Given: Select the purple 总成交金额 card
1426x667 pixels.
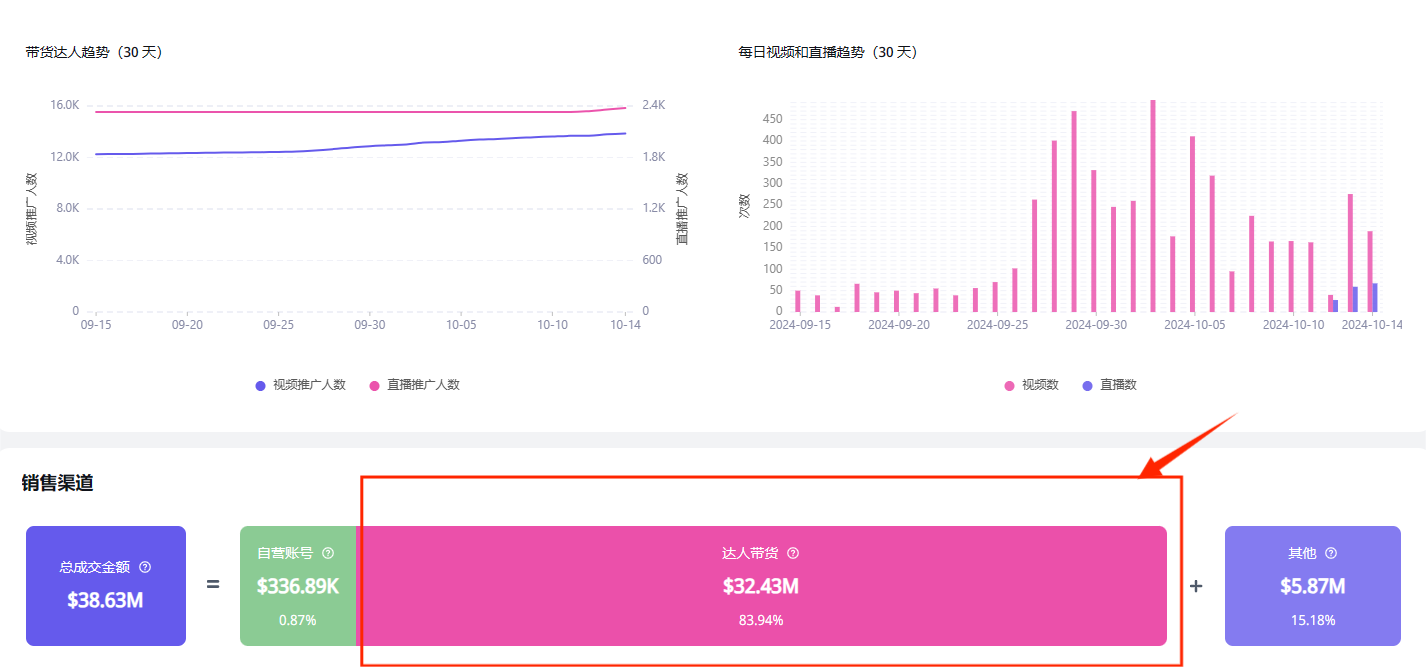Looking at the screenshot, I should [x=106, y=585].
